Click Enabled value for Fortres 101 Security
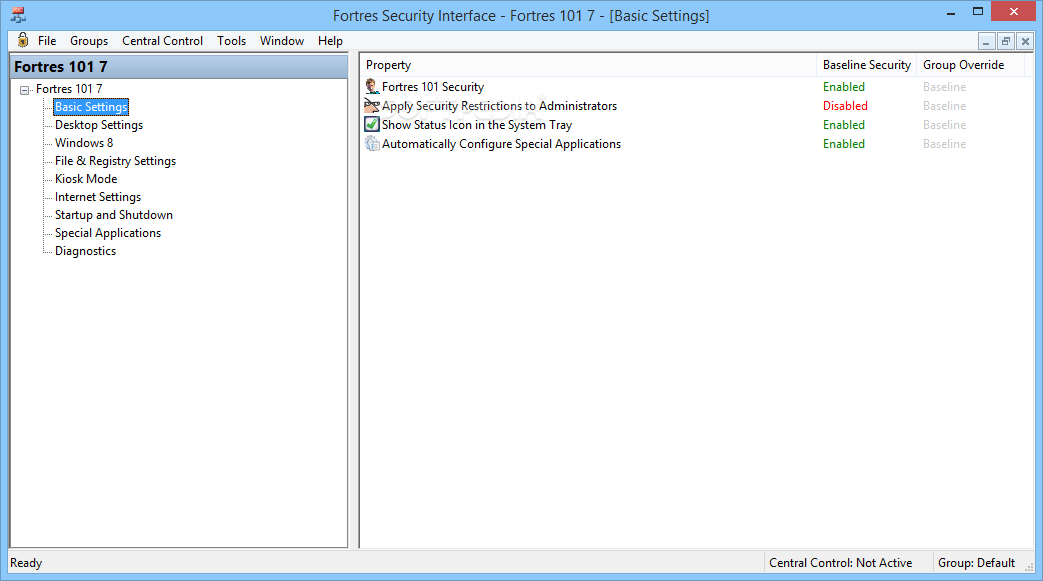The width and height of the screenshot is (1043, 581). tap(843, 87)
